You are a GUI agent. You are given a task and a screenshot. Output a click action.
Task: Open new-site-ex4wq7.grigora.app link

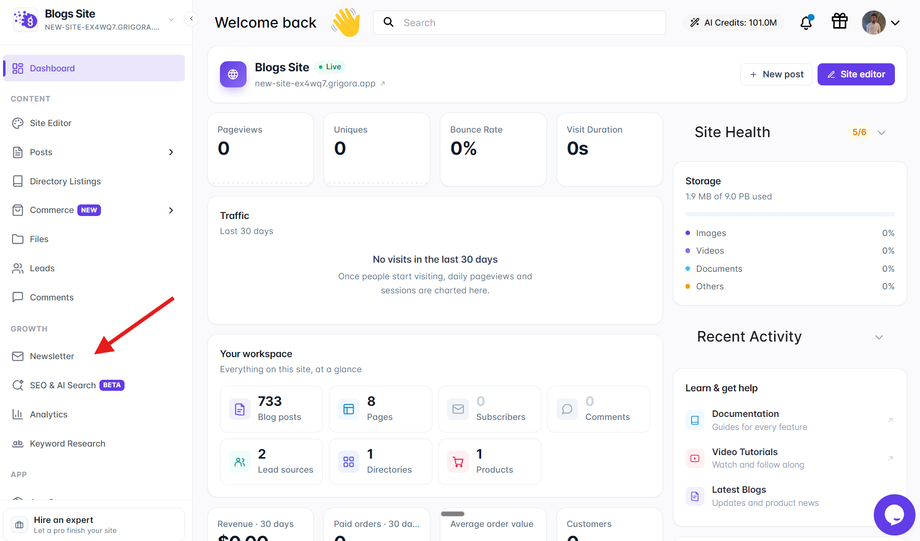[320, 83]
